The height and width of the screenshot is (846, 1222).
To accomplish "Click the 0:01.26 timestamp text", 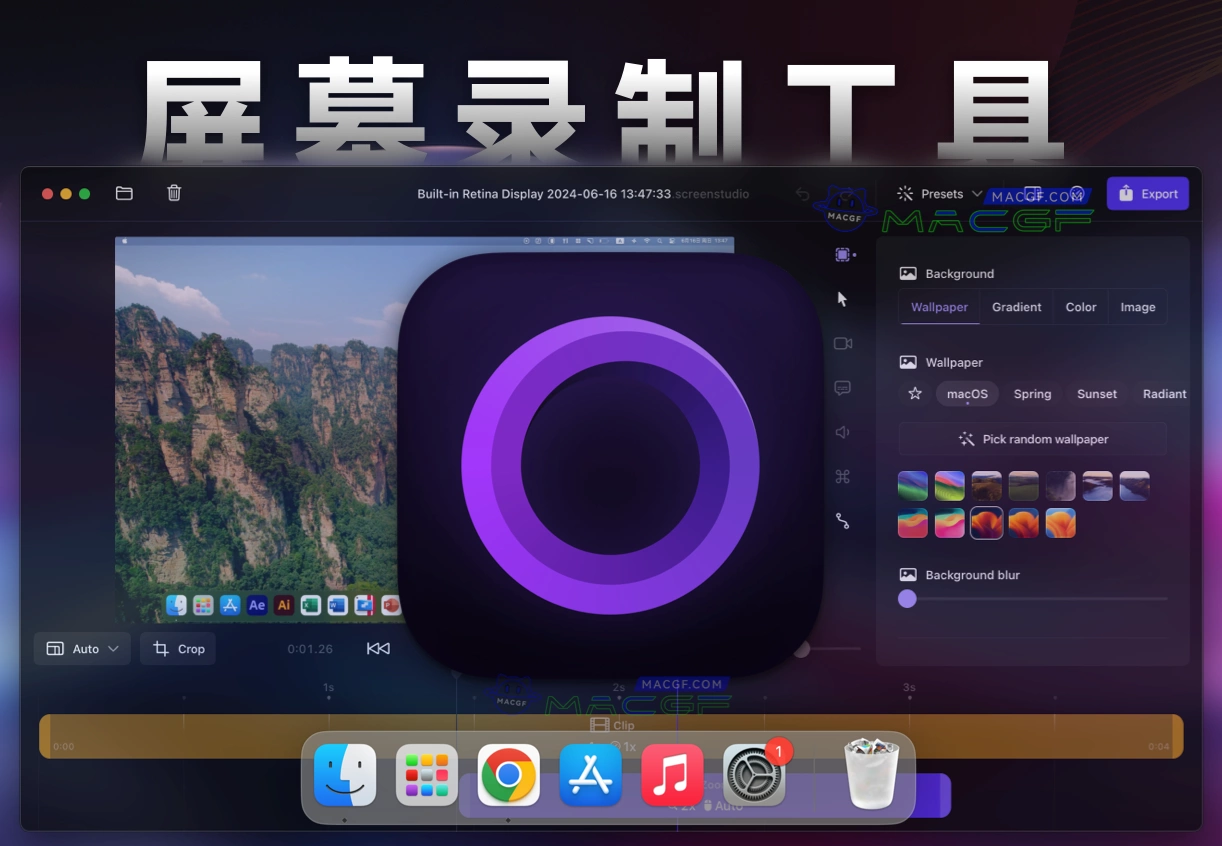I will (x=310, y=649).
